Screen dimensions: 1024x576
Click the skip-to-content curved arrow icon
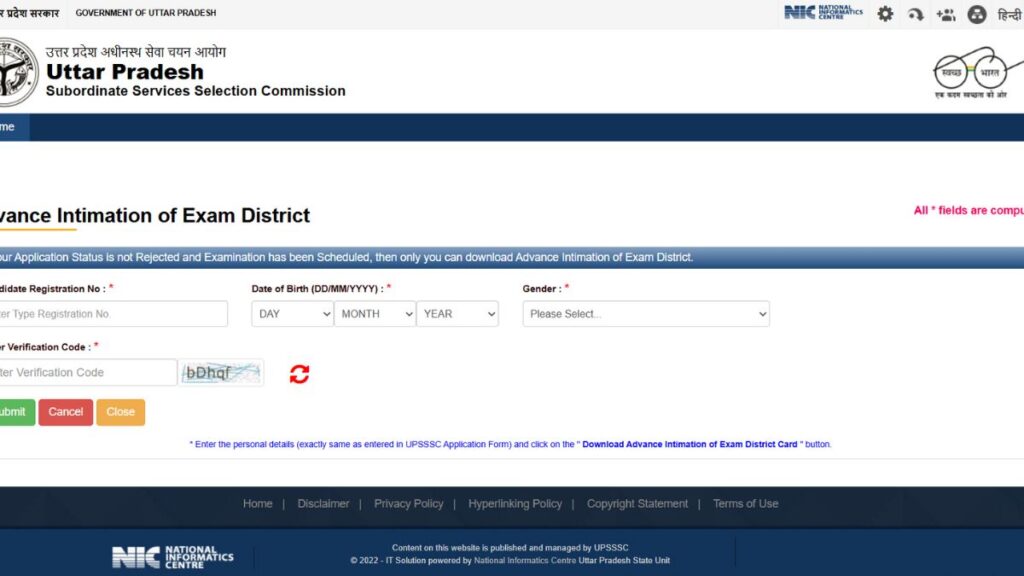[x=915, y=14]
